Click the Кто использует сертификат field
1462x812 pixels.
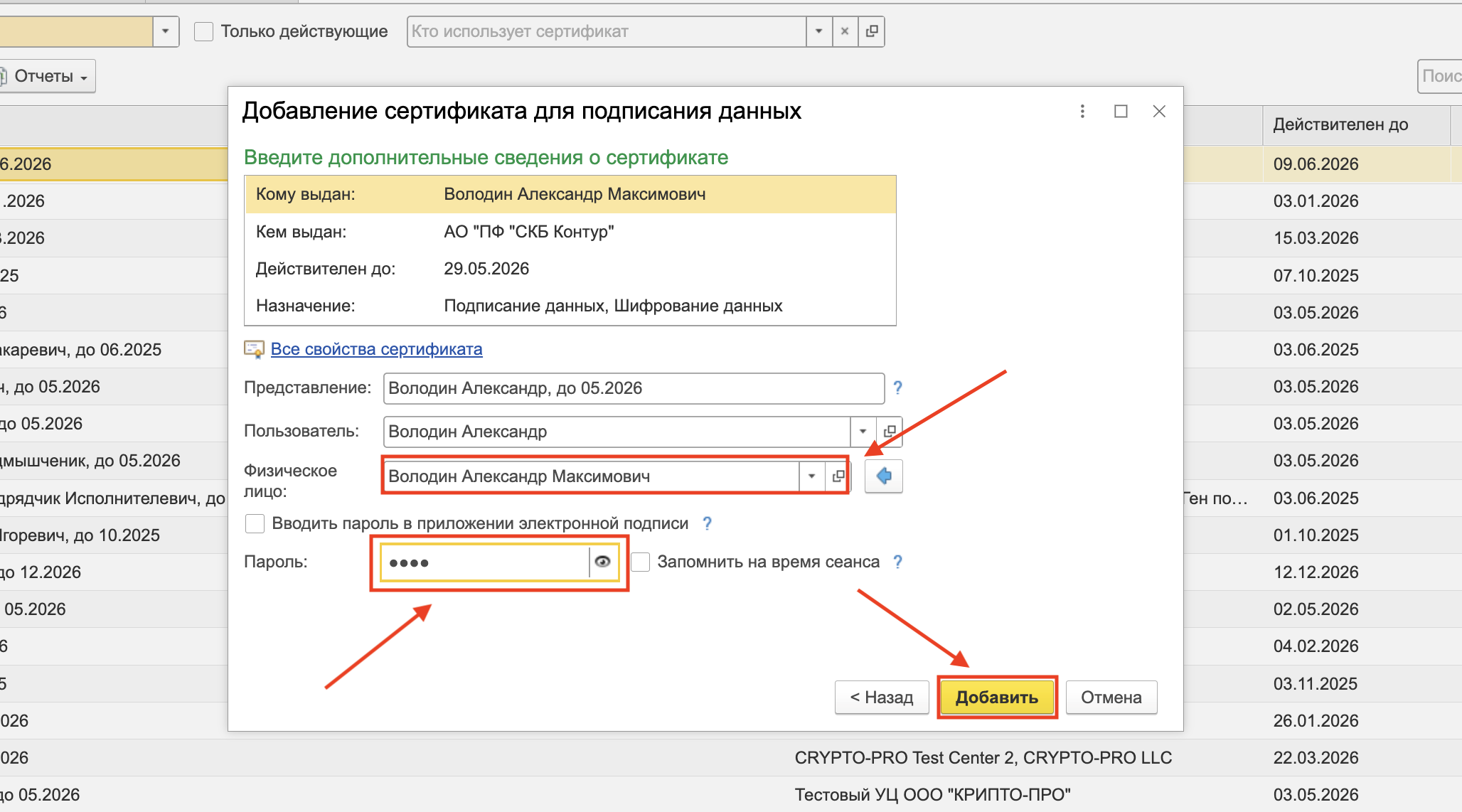point(607,31)
